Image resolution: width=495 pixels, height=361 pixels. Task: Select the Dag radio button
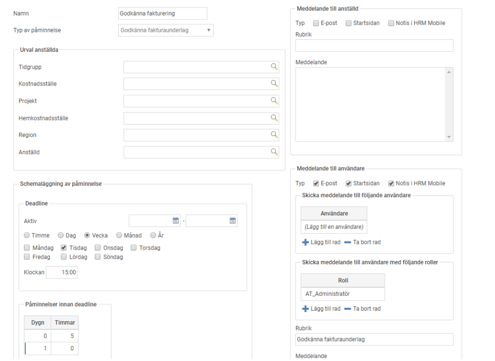coord(61,235)
